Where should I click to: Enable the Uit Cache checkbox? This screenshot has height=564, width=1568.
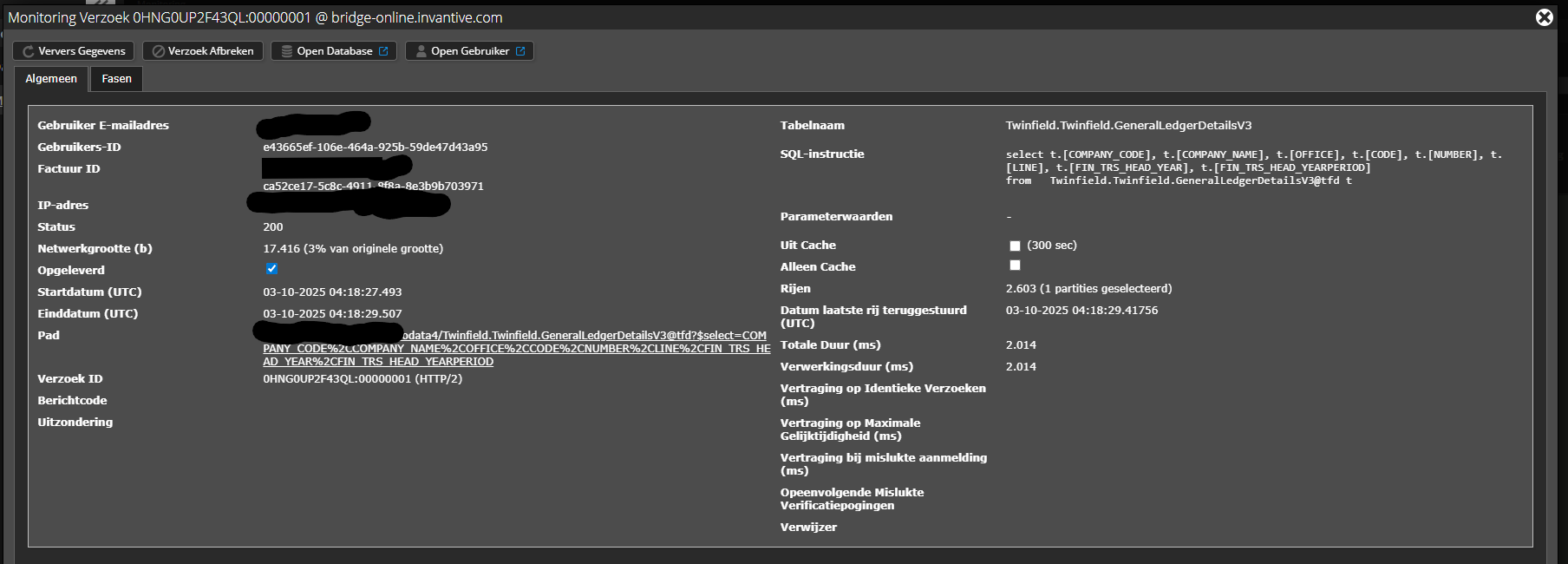click(x=1015, y=246)
